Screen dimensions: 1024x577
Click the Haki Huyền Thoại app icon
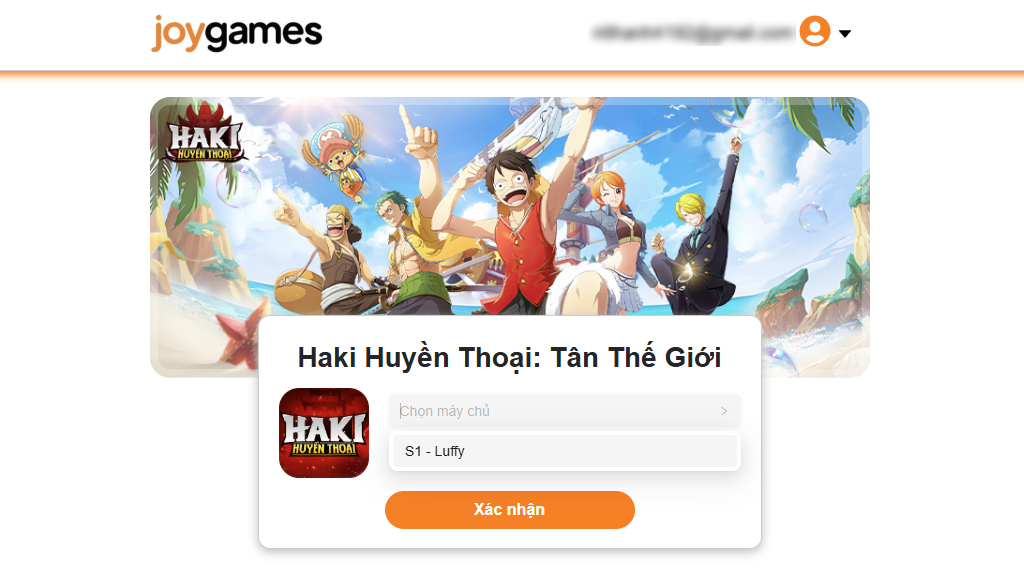click(x=324, y=433)
